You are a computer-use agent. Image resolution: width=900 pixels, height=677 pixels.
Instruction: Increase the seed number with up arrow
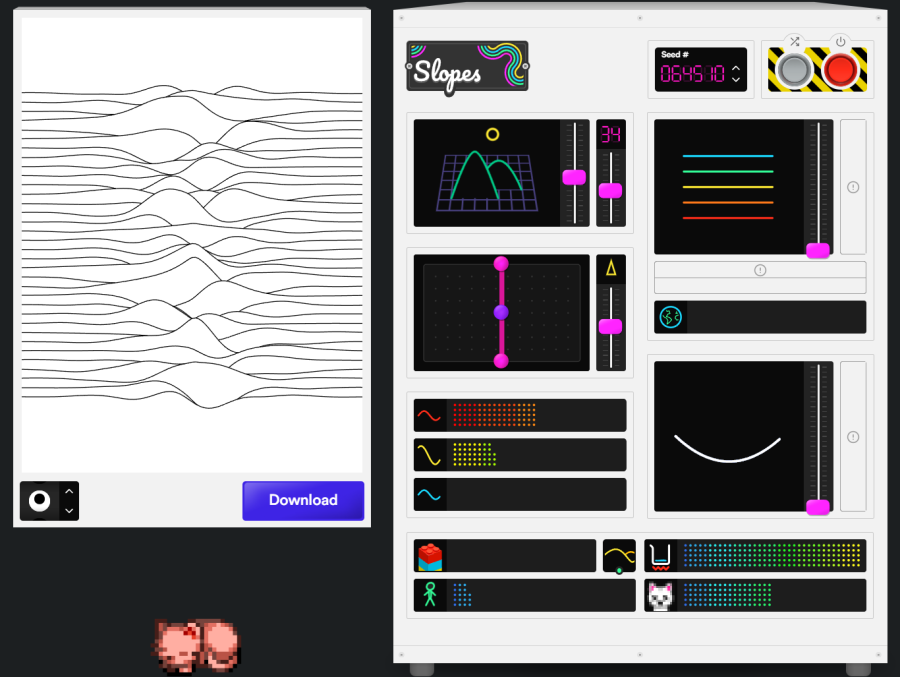click(x=736, y=68)
